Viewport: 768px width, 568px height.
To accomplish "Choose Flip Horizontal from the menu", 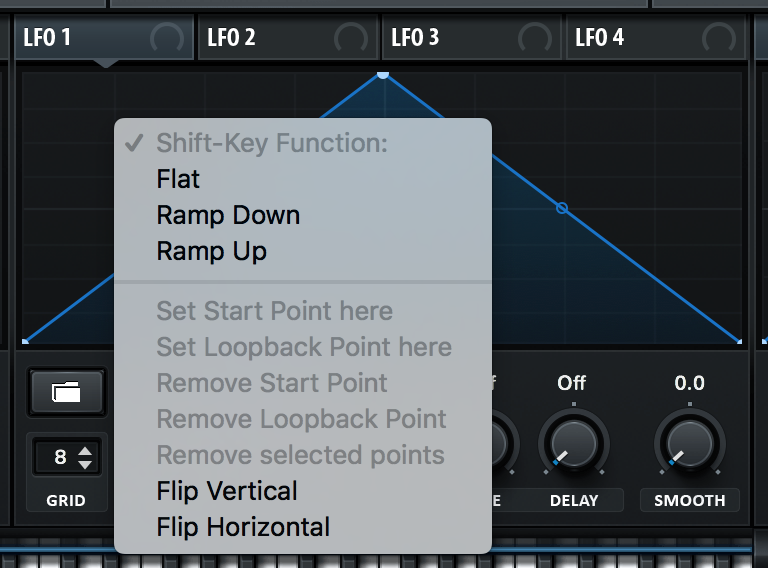I will tap(243, 527).
